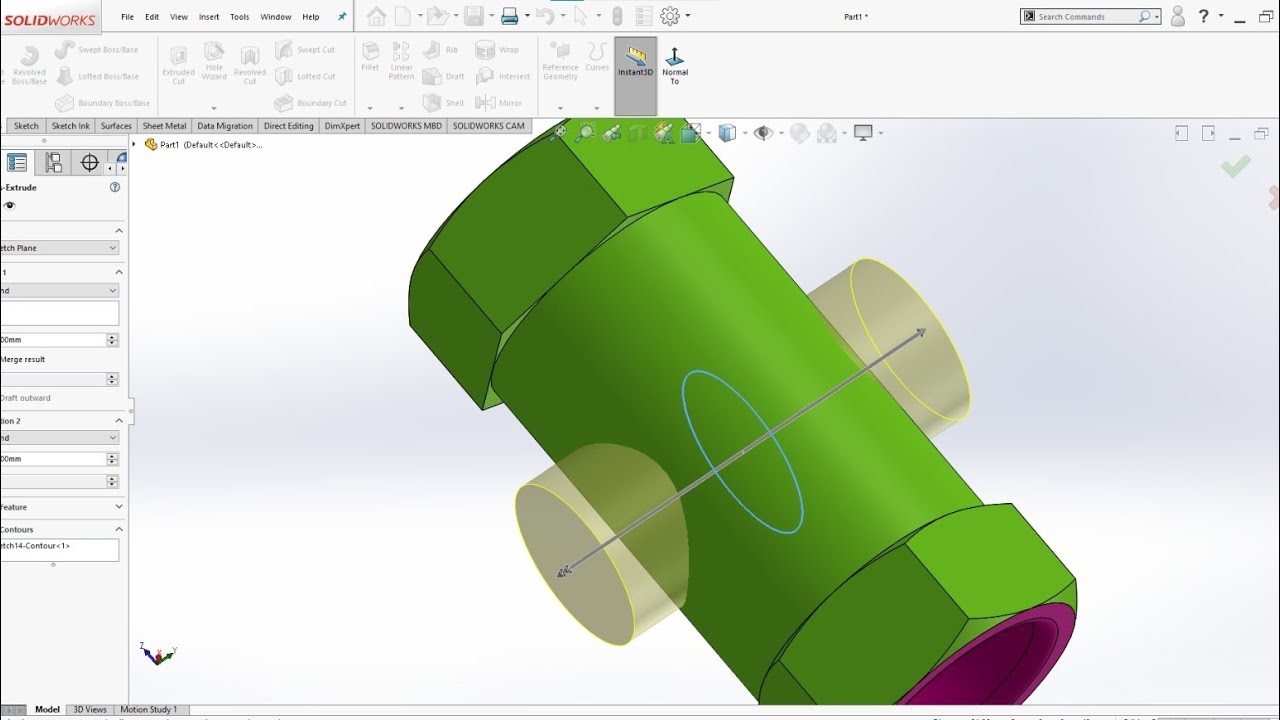
Task: Switch to the PropertyManager tab icon
Action: [18, 163]
